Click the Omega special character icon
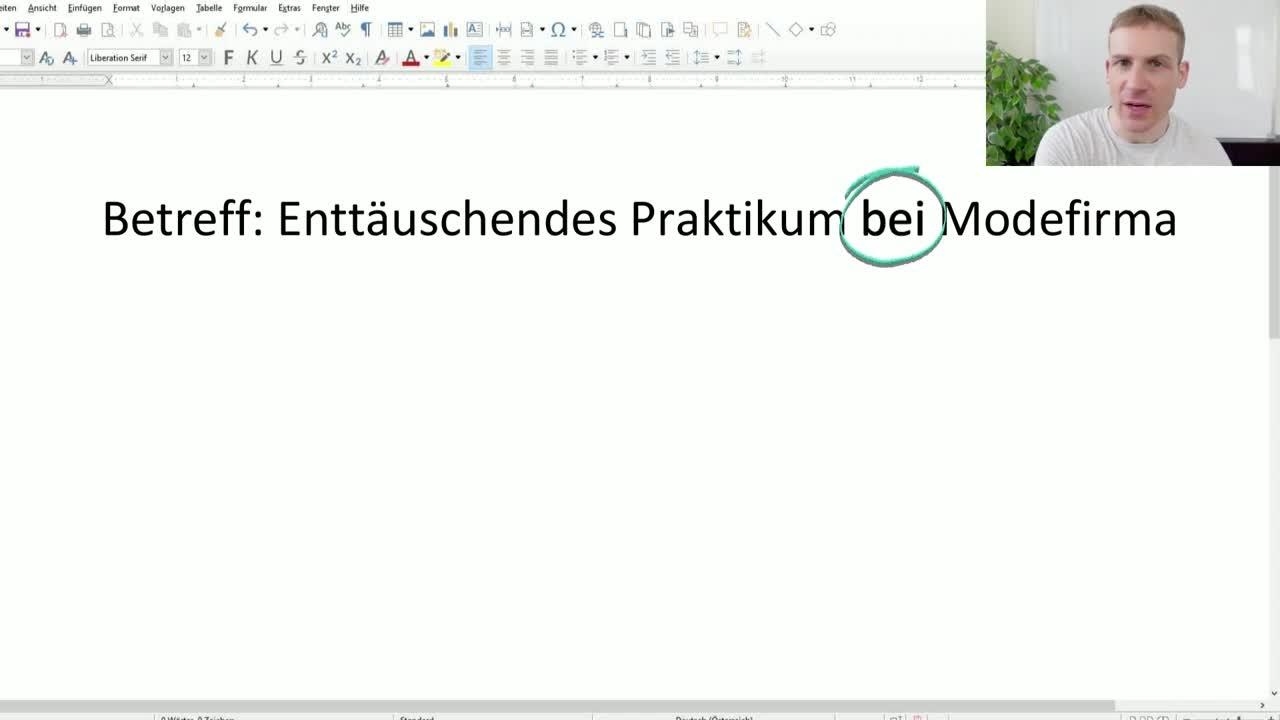The width and height of the screenshot is (1280, 720). 558,30
